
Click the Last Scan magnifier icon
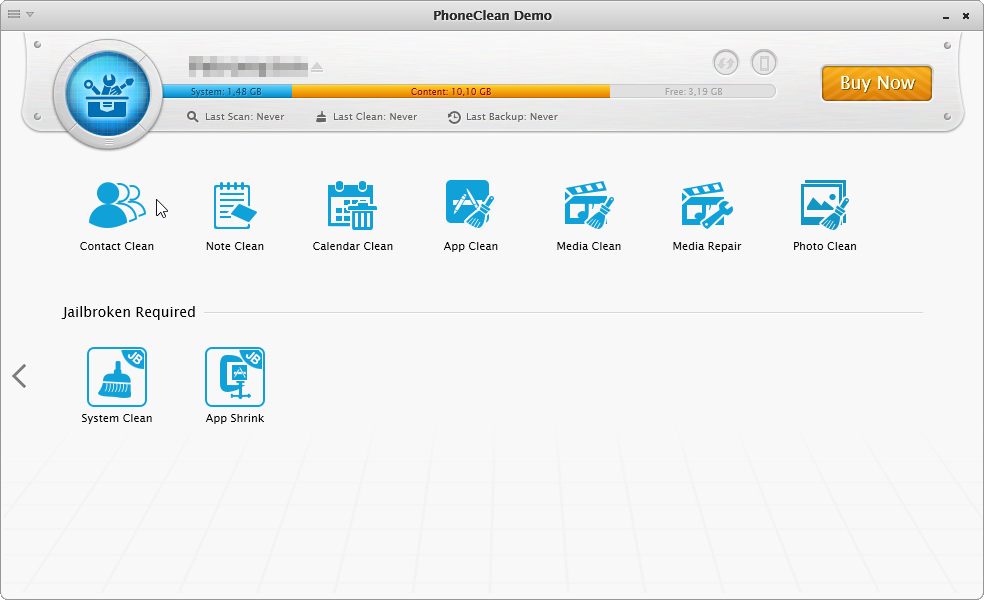pos(192,117)
